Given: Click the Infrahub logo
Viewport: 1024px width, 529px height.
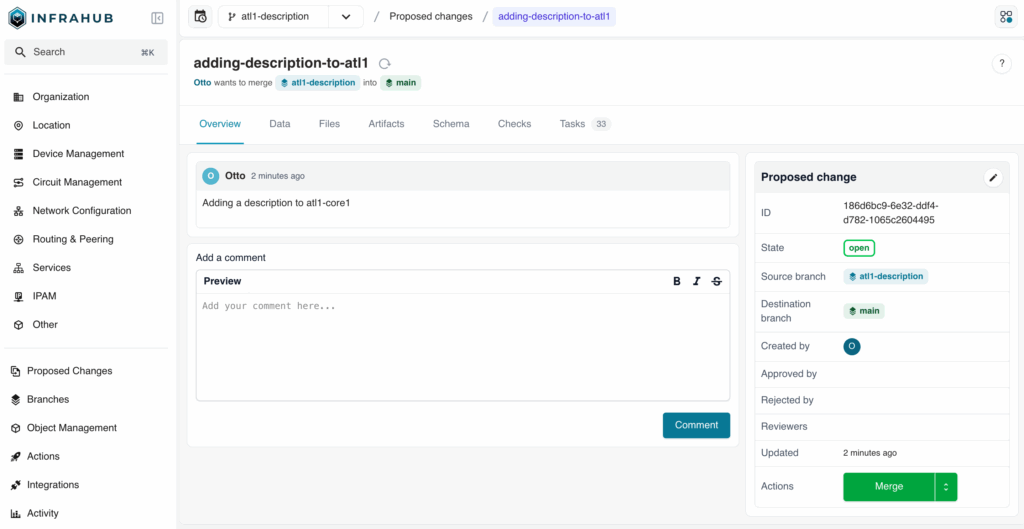Looking at the screenshot, I should pyautogui.click(x=60, y=18).
